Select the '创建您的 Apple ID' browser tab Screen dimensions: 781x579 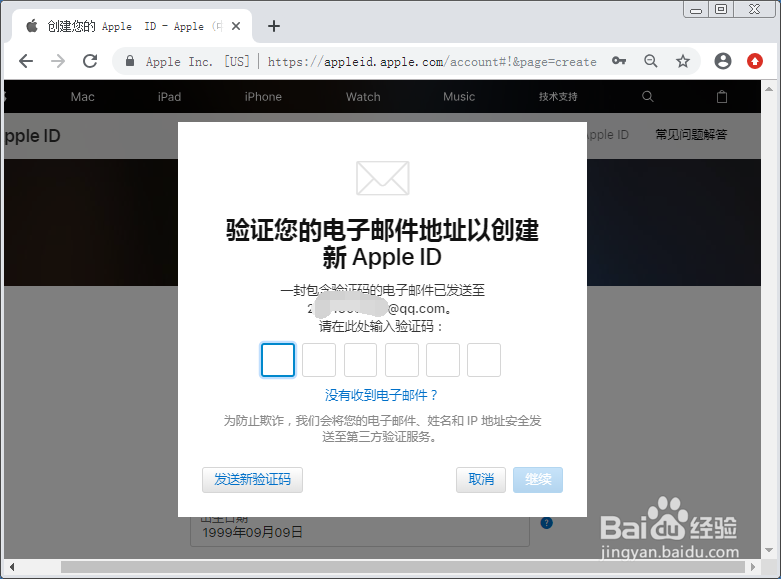(132, 26)
